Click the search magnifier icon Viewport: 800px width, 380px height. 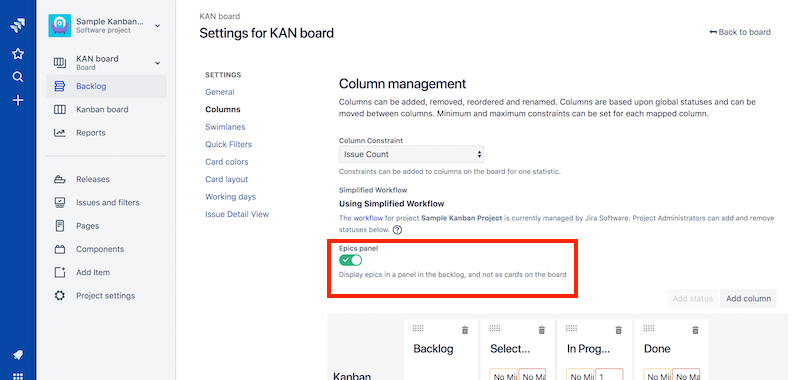(18, 77)
